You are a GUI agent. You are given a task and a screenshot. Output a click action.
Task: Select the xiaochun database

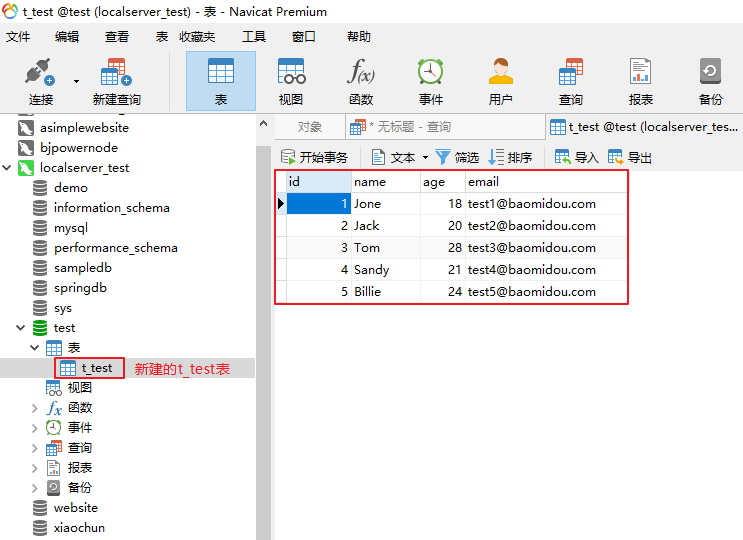point(79,528)
